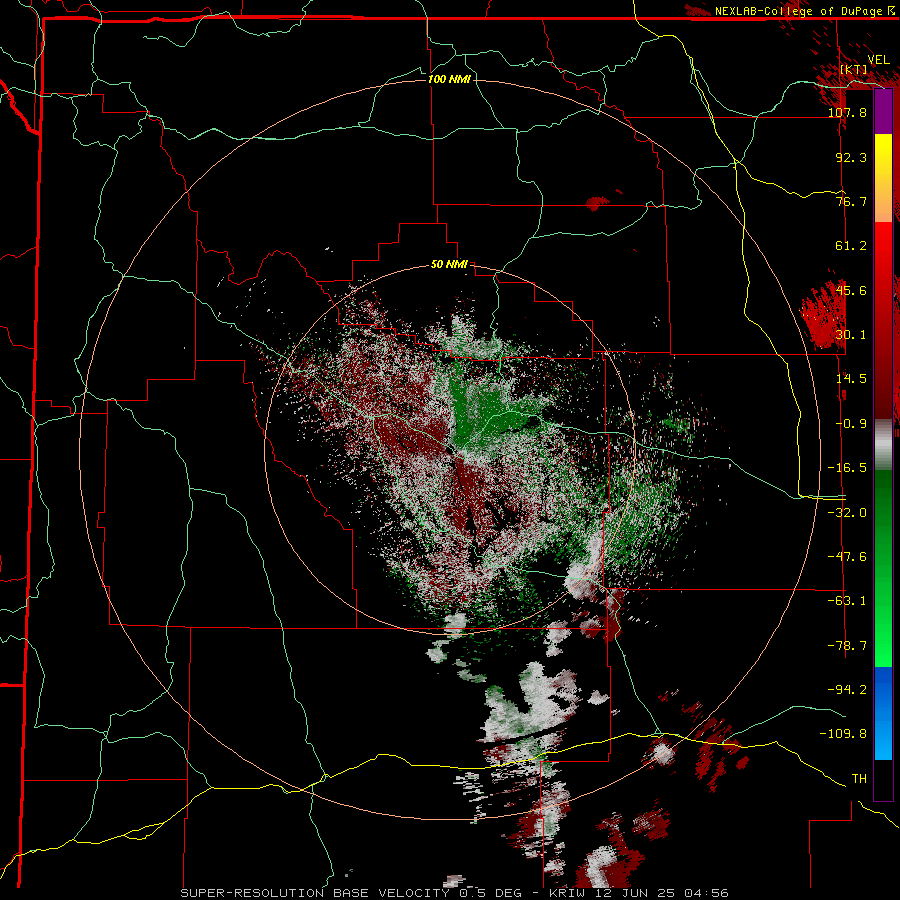Click the -47.6 scale value
900x900 pixels.
847,557
